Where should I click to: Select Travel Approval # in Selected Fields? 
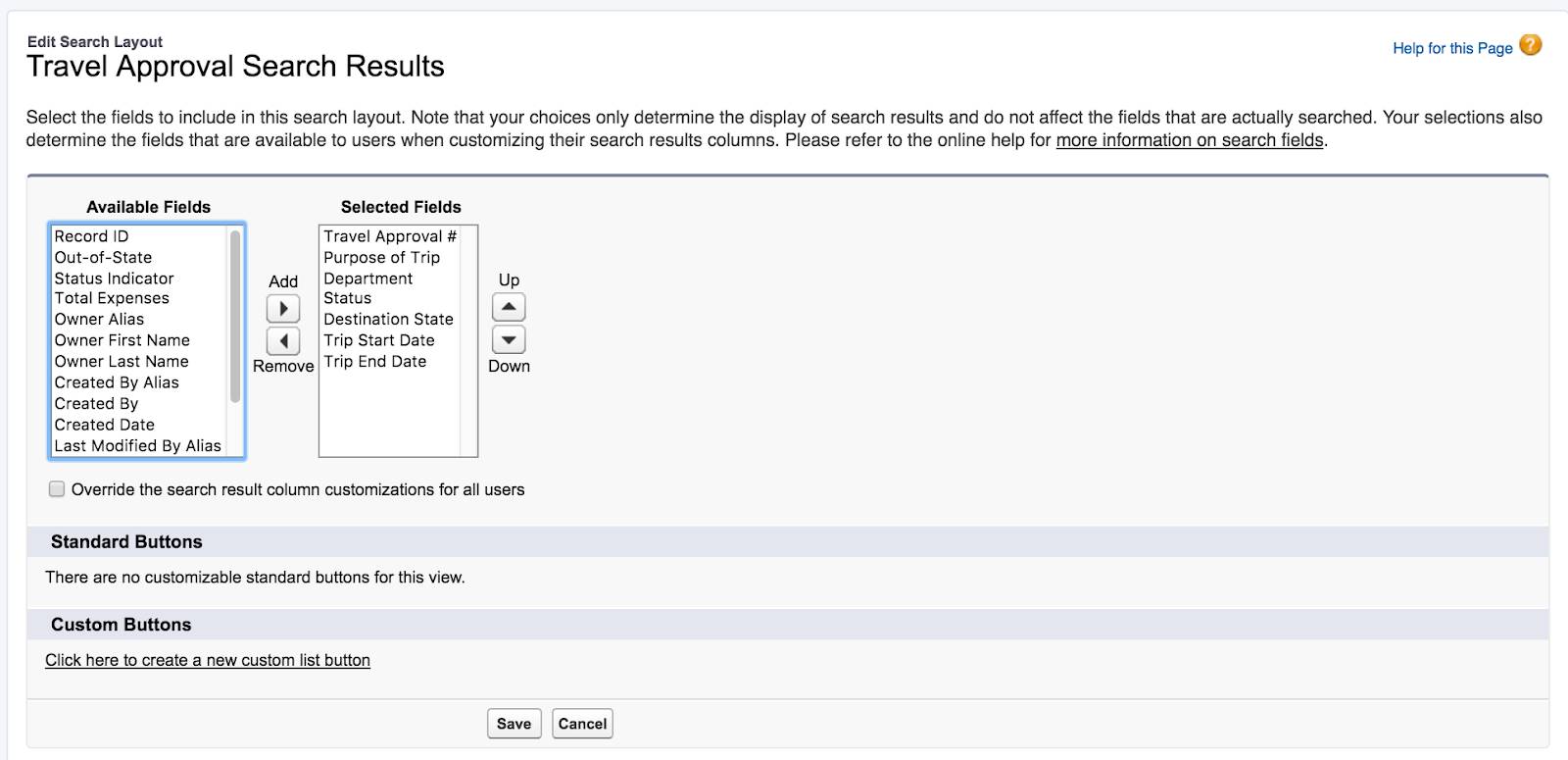click(390, 236)
